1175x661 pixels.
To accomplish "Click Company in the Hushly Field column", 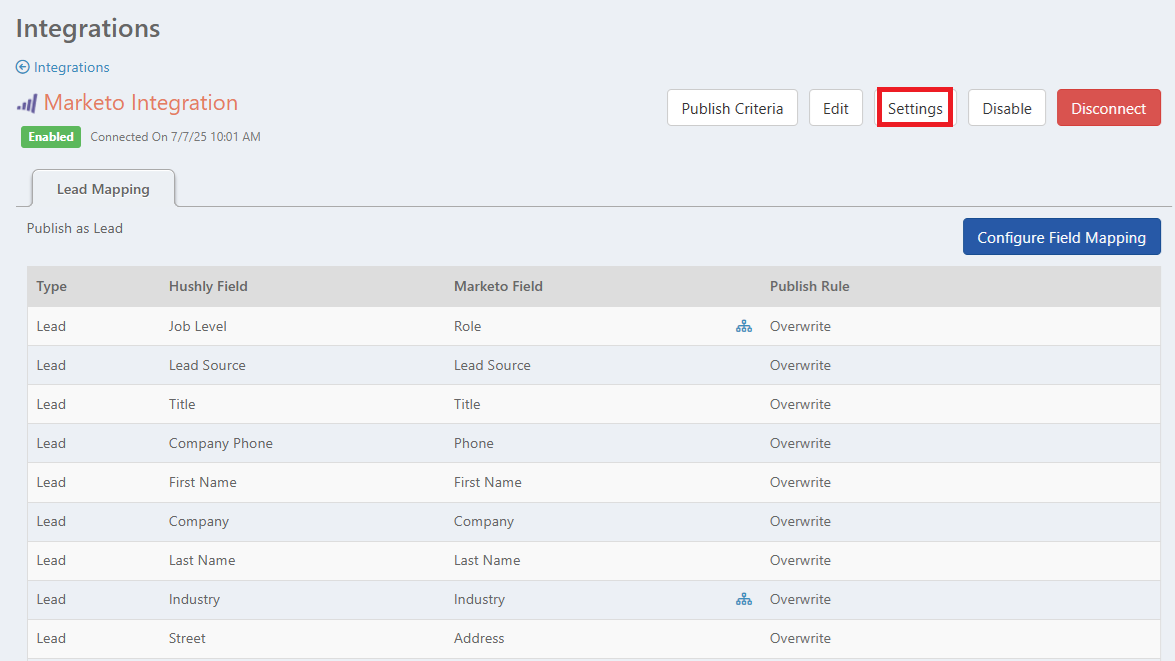I will [199, 521].
